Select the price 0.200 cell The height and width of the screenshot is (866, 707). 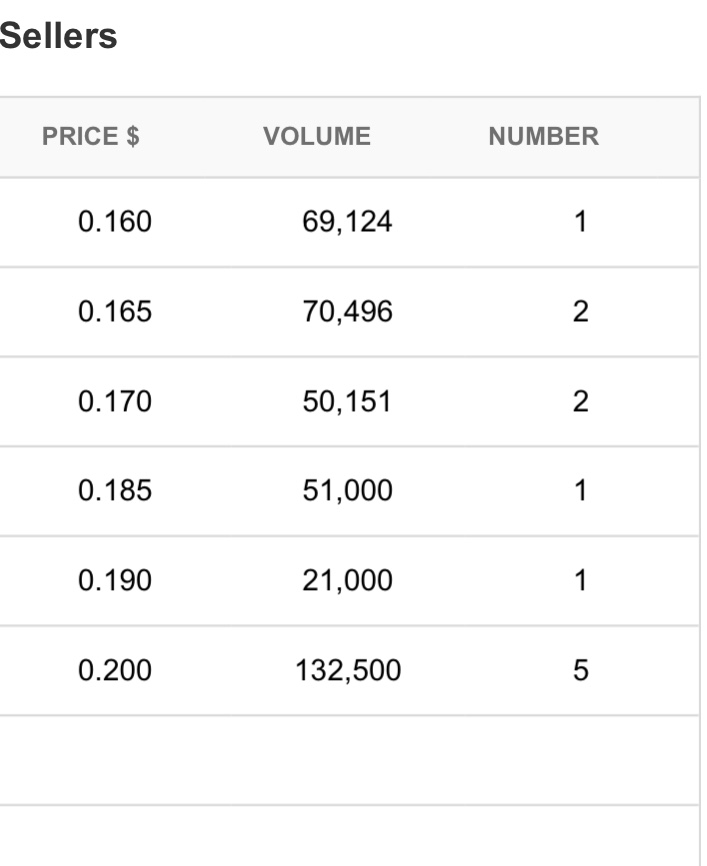[x=115, y=670]
